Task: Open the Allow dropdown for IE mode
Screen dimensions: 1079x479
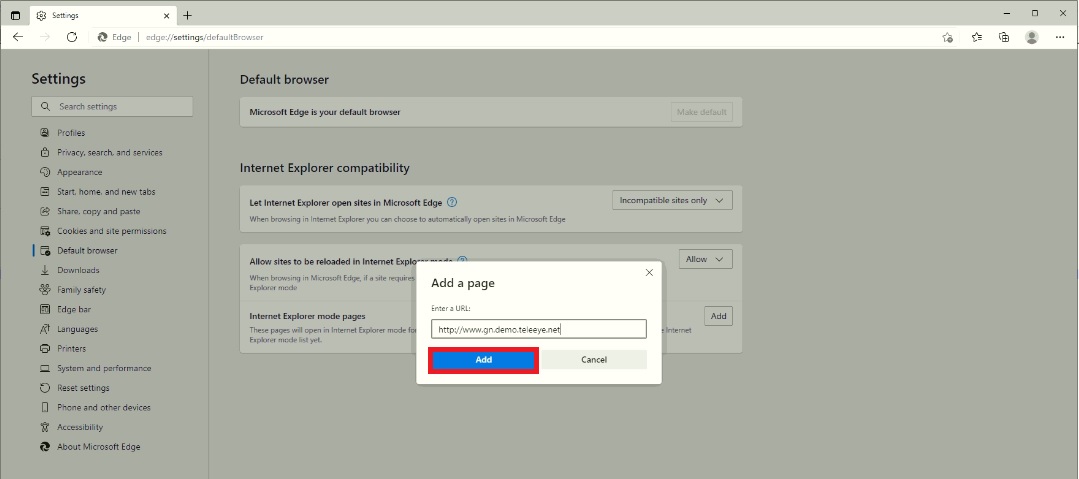Action: point(705,259)
